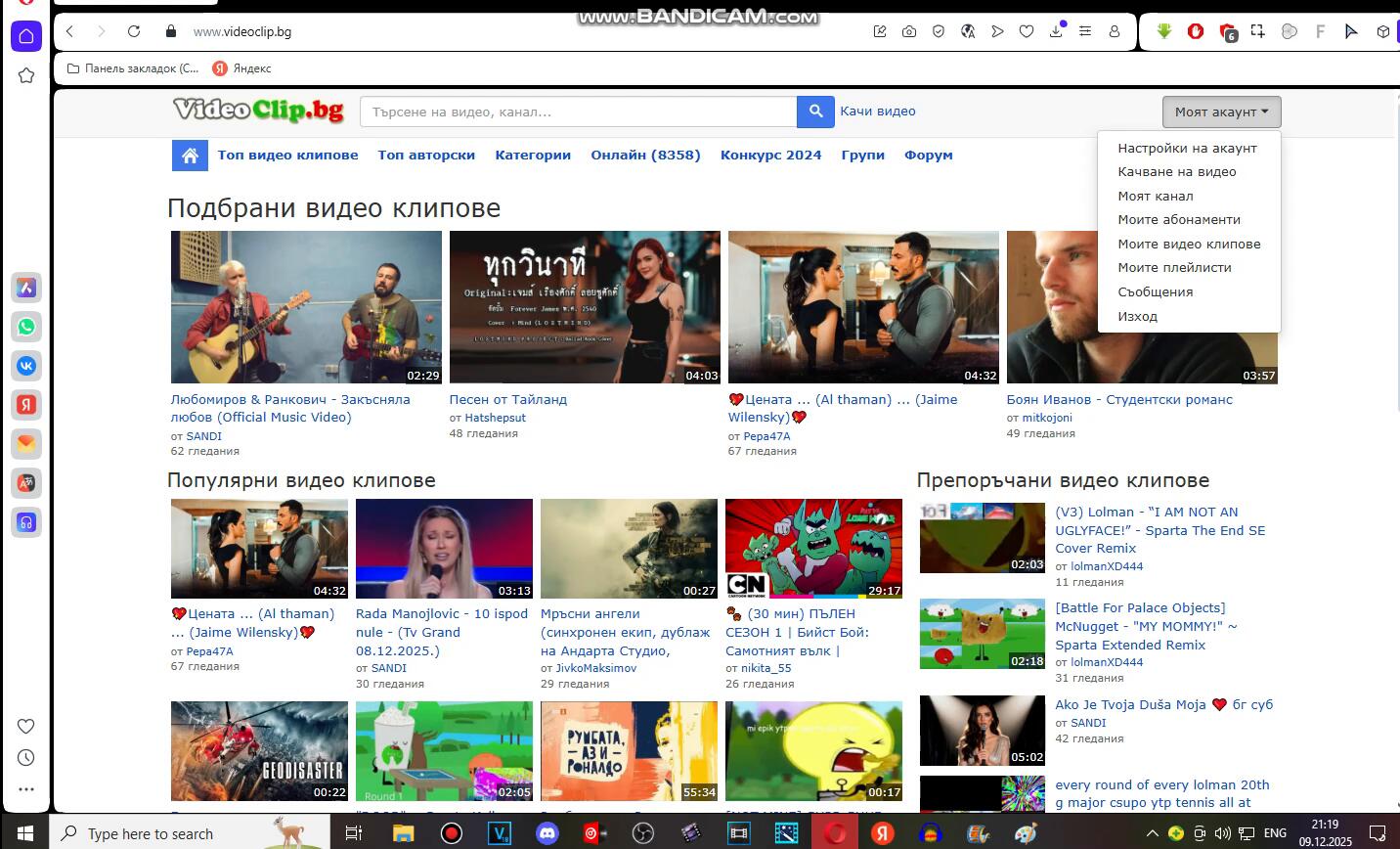Open VK messenger in the sidebar
This screenshot has width=1400, height=849.
[26, 366]
